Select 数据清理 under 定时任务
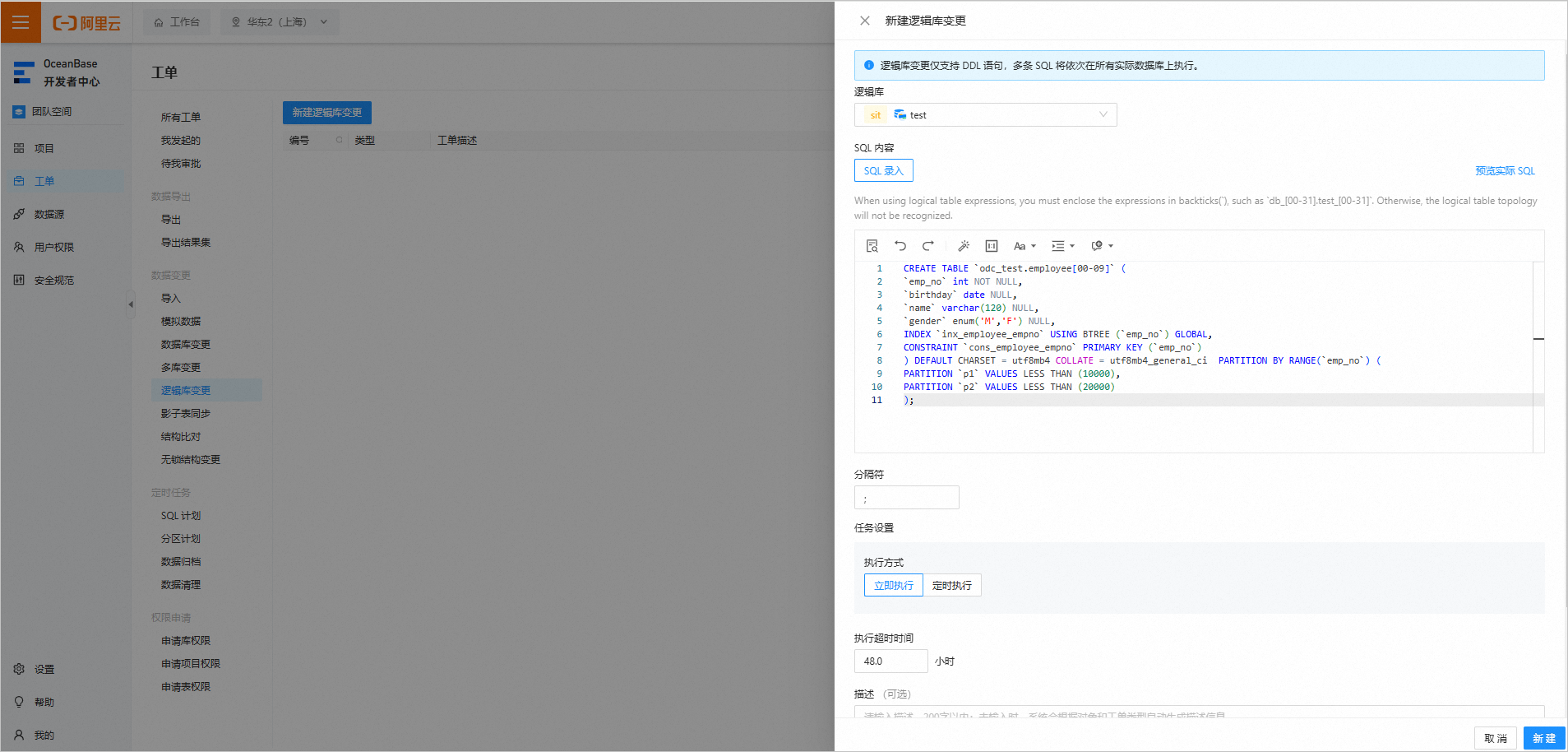Viewport: 1568px width, 752px height. tap(181, 585)
